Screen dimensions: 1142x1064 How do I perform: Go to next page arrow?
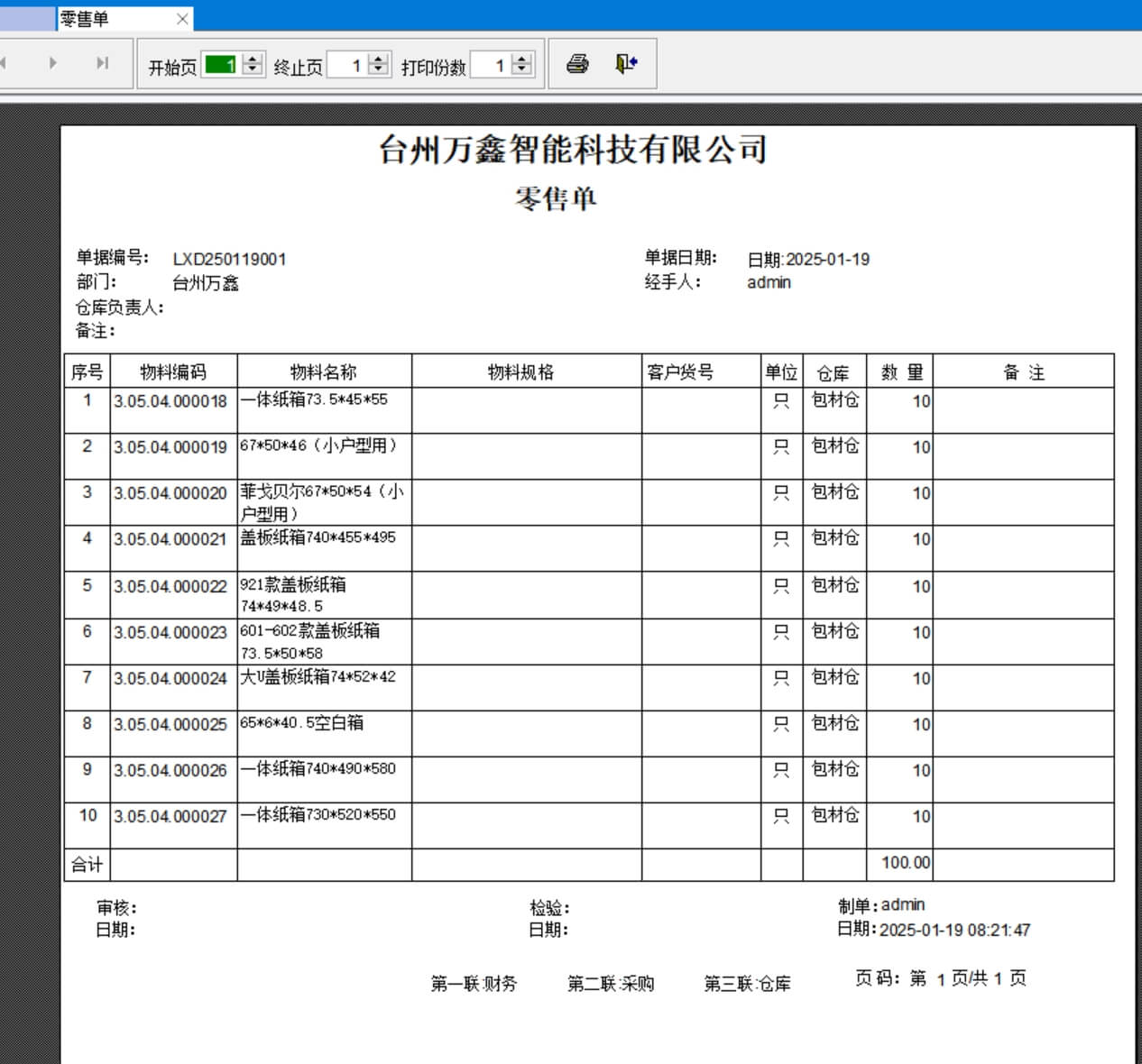tap(53, 63)
